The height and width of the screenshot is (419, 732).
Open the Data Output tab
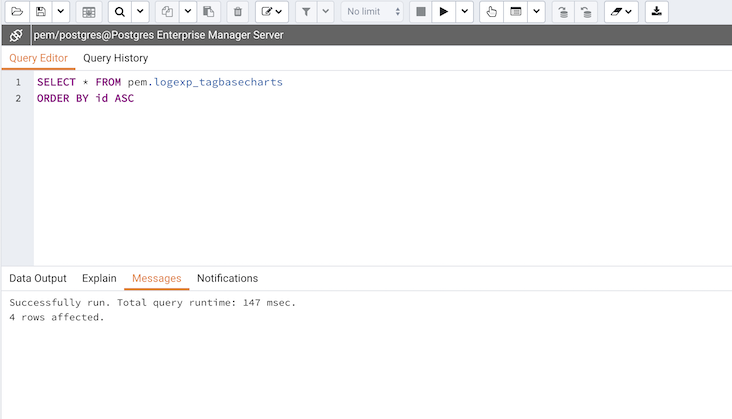tap(38, 279)
